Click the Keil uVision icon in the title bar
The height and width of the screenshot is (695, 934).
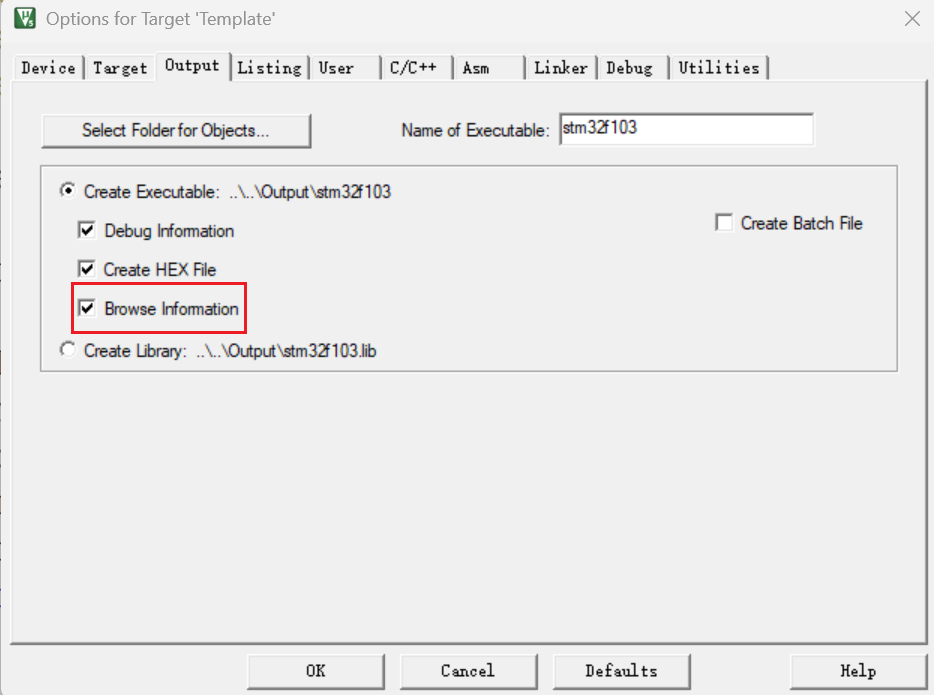[x=25, y=18]
